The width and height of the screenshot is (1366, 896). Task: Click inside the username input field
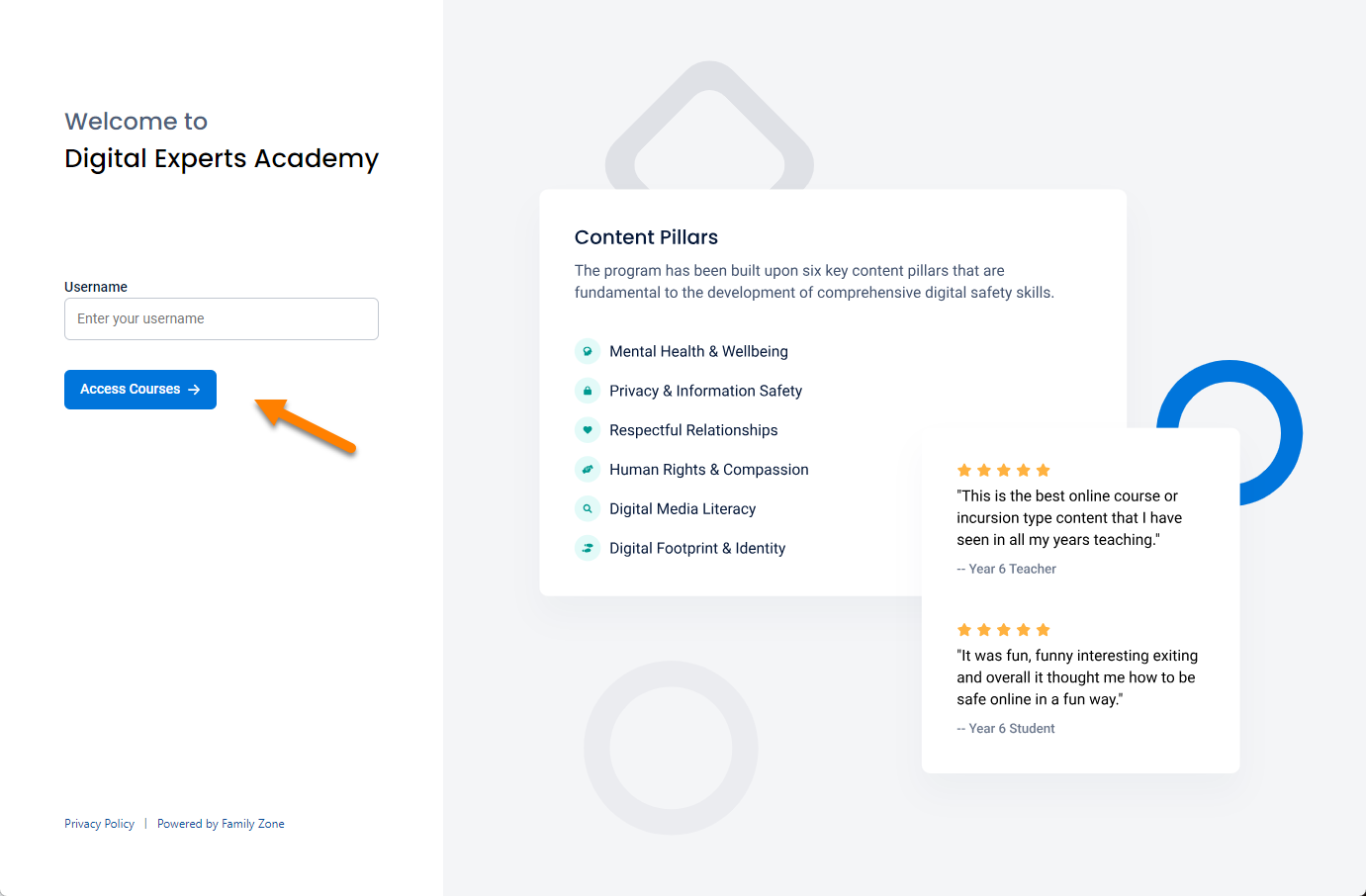pyautogui.click(x=221, y=318)
